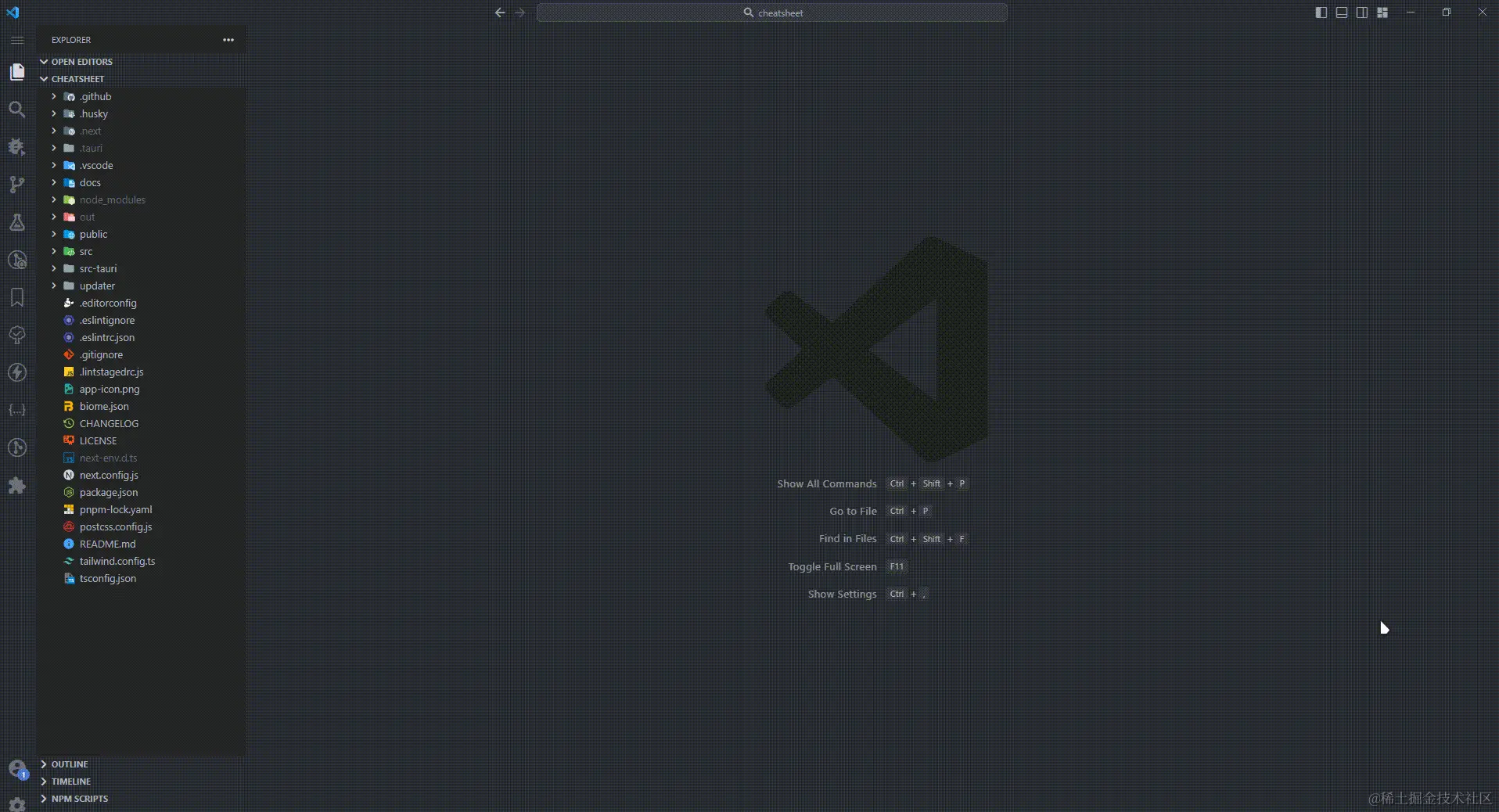1499x812 pixels.
Task: Expand the src folder
Action: tap(141, 251)
